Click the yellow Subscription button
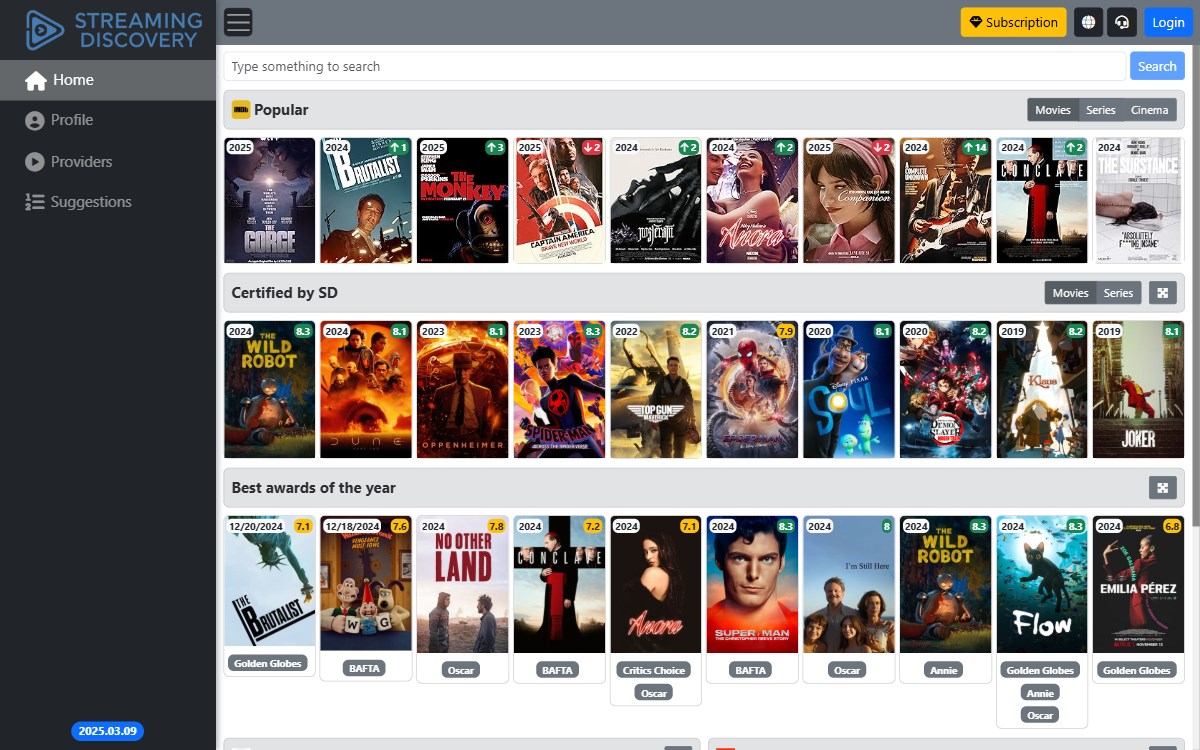The width and height of the screenshot is (1200, 750). 1014,22
